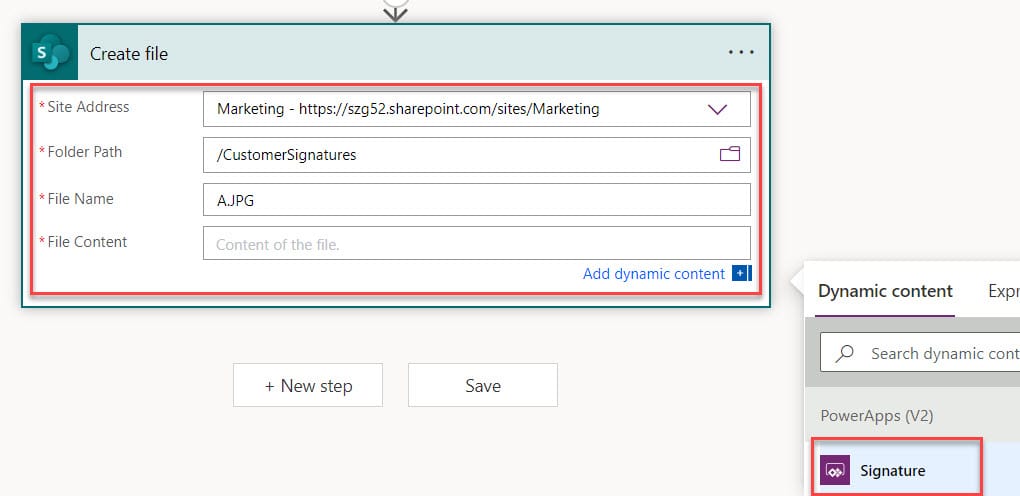Click the Search dynamic content box
Screen dimensions: 1020x496
(x=920, y=353)
